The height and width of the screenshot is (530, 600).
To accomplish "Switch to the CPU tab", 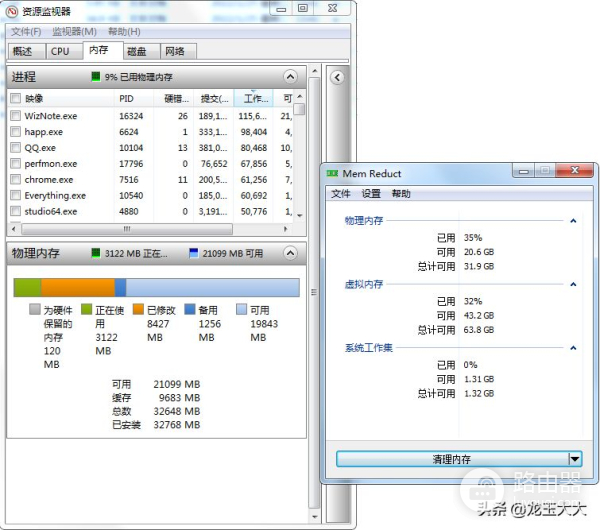I will tap(60, 51).
